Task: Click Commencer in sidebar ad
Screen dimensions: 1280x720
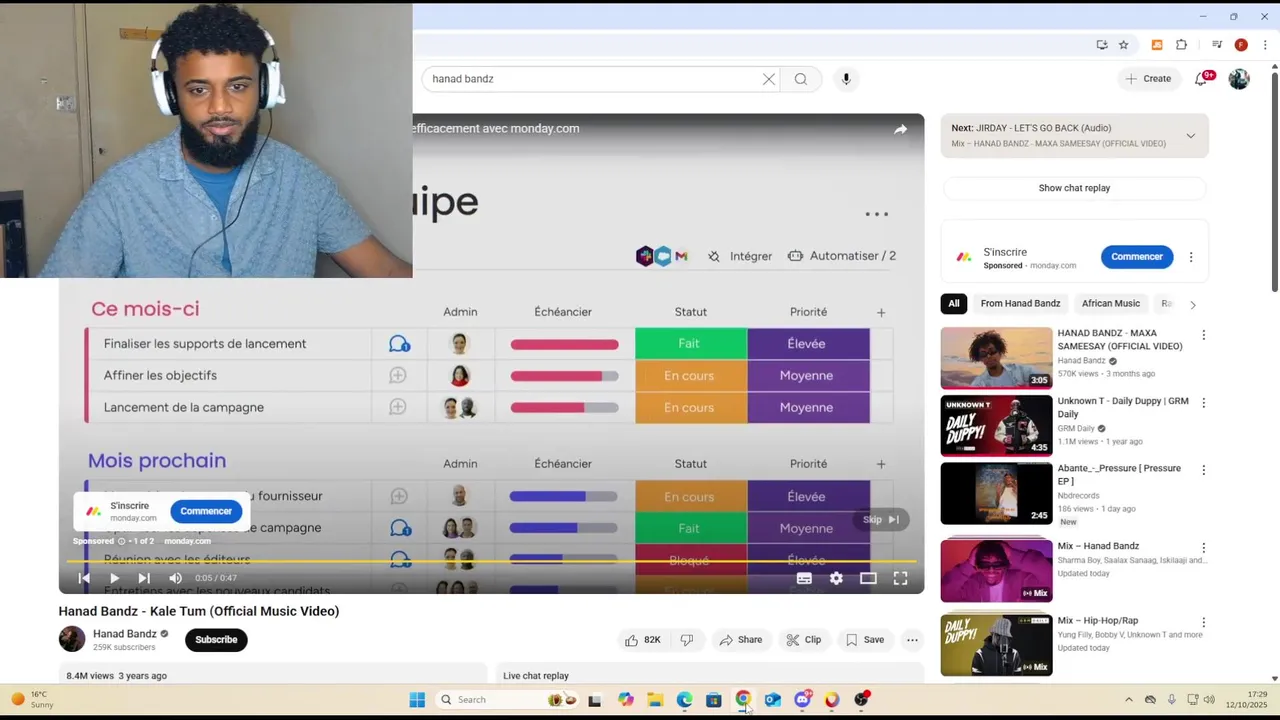Action: click(x=1137, y=257)
